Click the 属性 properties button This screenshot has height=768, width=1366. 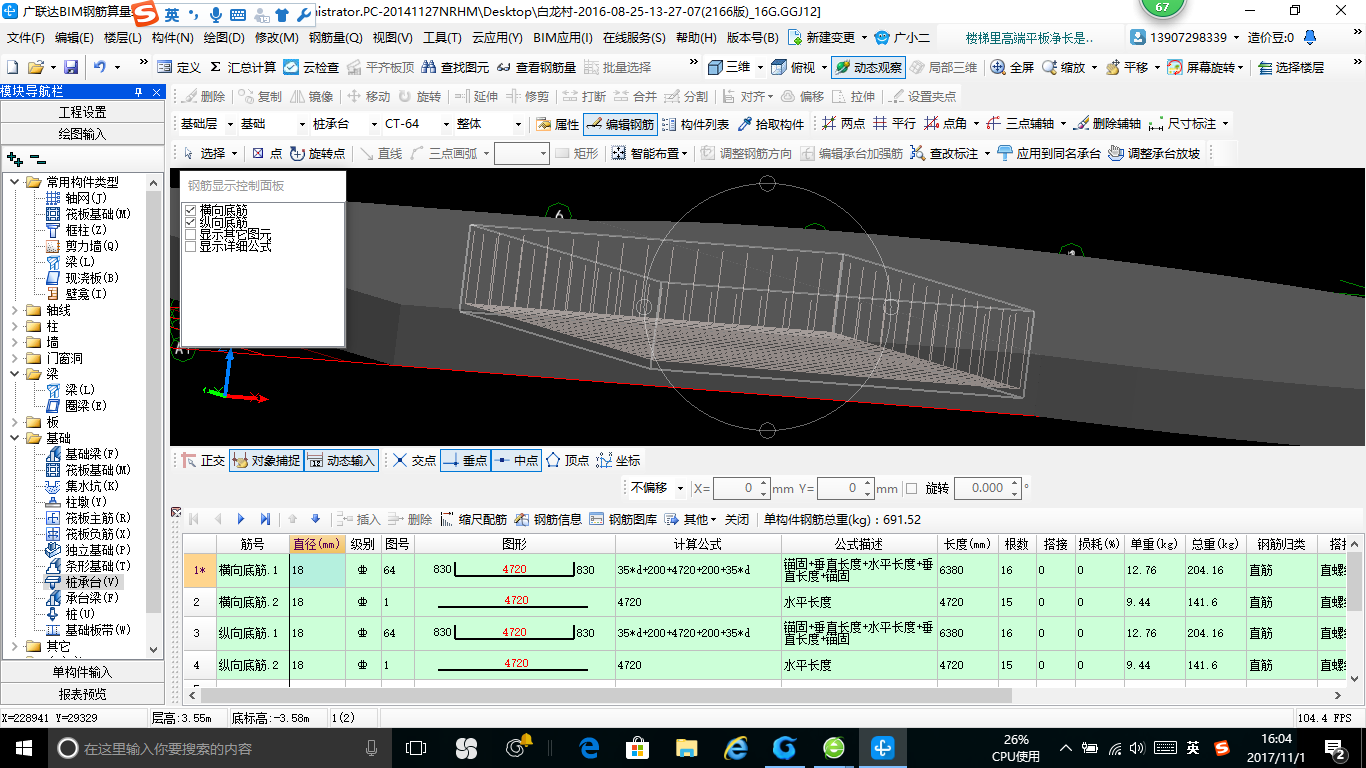pyautogui.click(x=557, y=124)
